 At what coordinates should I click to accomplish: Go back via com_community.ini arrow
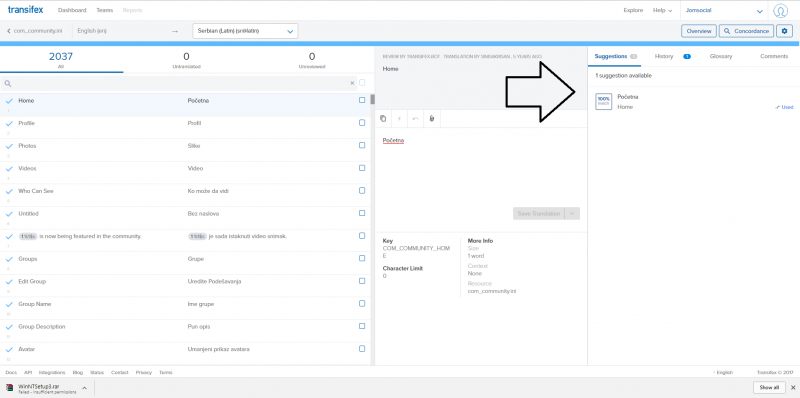pos(9,31)
